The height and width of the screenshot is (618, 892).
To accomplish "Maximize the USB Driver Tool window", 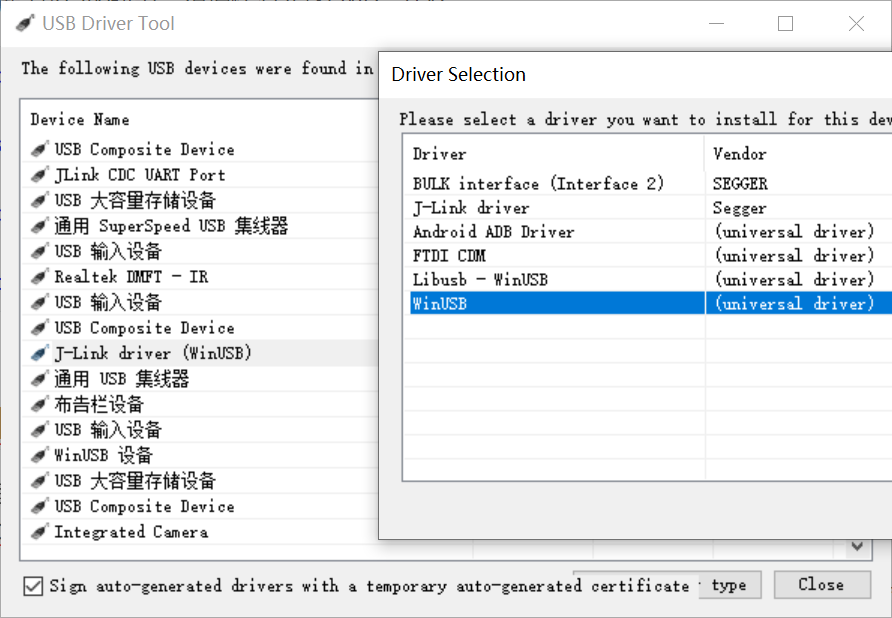I will (785, 24).
